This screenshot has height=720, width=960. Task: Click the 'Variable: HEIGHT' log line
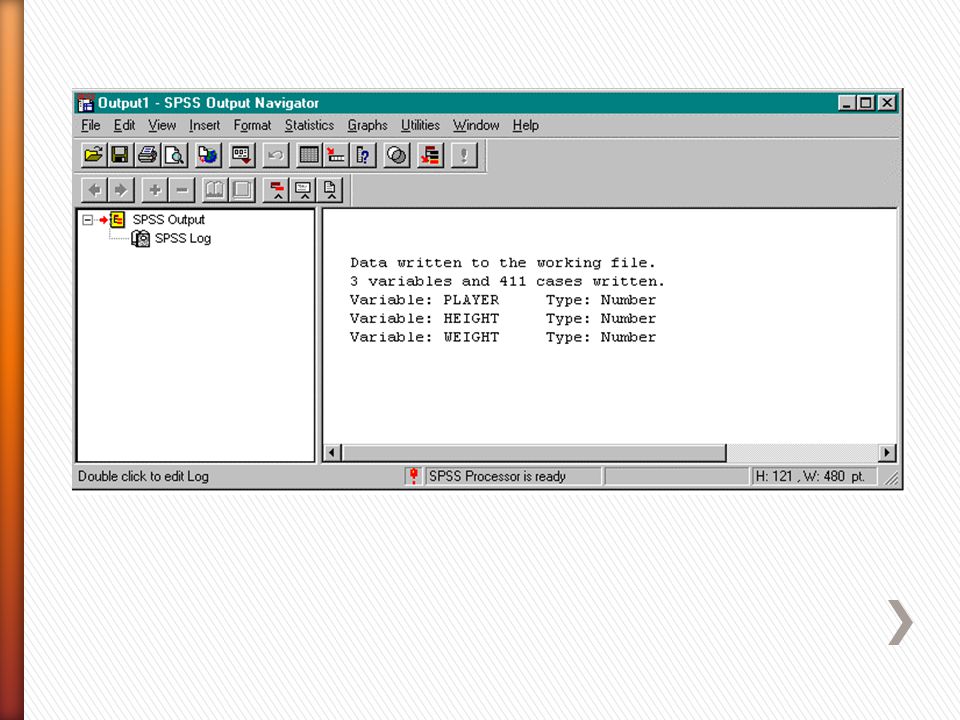pyautogui.click(x=503, y=318)
